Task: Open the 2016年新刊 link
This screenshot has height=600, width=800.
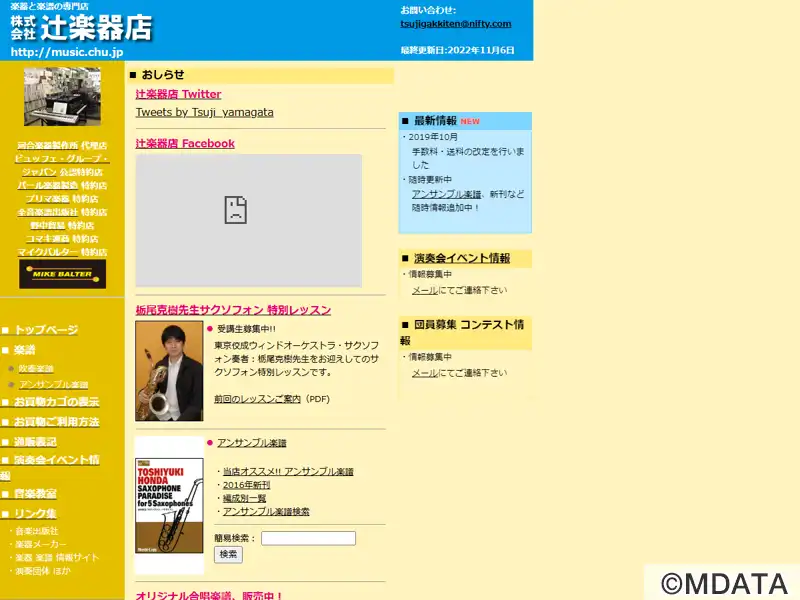Action: click(246, 485)
